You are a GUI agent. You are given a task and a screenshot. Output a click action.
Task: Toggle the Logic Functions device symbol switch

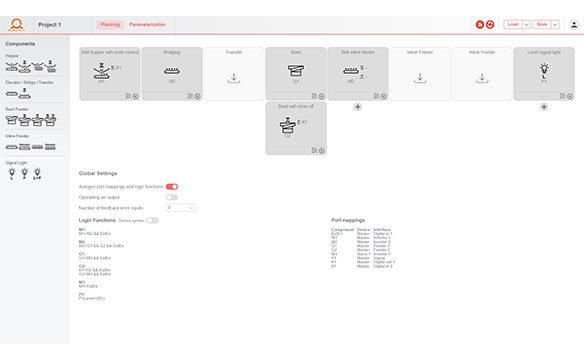(152, 220)
